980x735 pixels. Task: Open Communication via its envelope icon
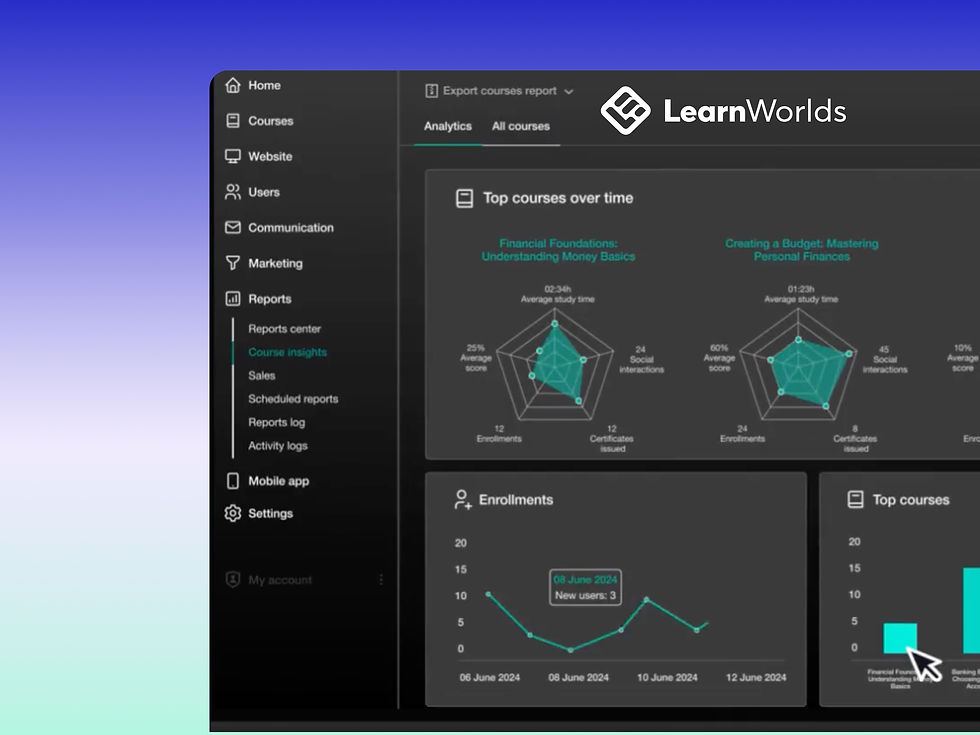233,227
